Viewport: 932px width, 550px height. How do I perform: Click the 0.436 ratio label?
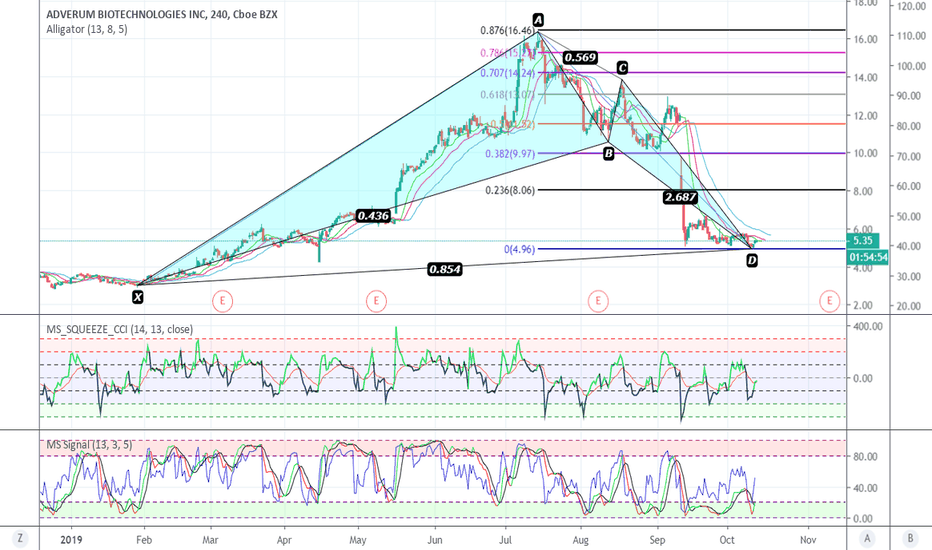tap(373, 216)
